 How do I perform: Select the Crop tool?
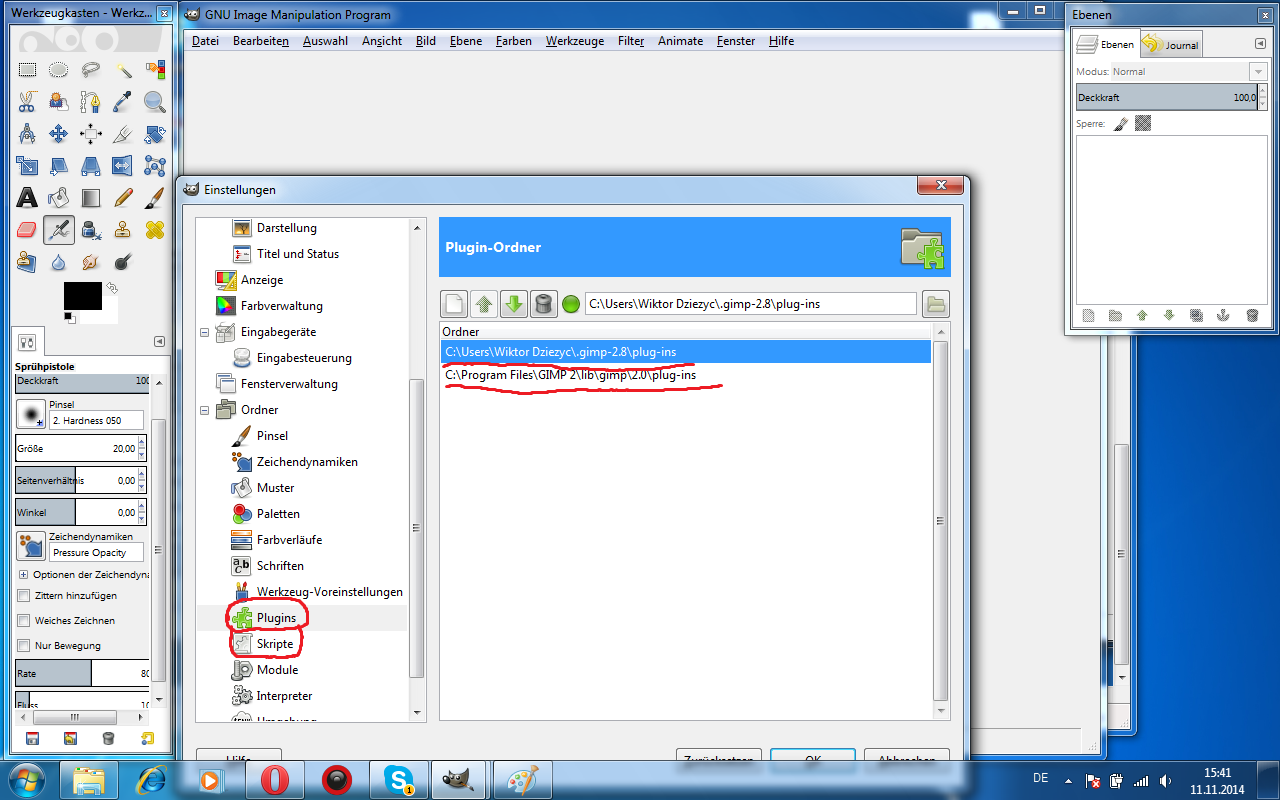pos(123,134)
